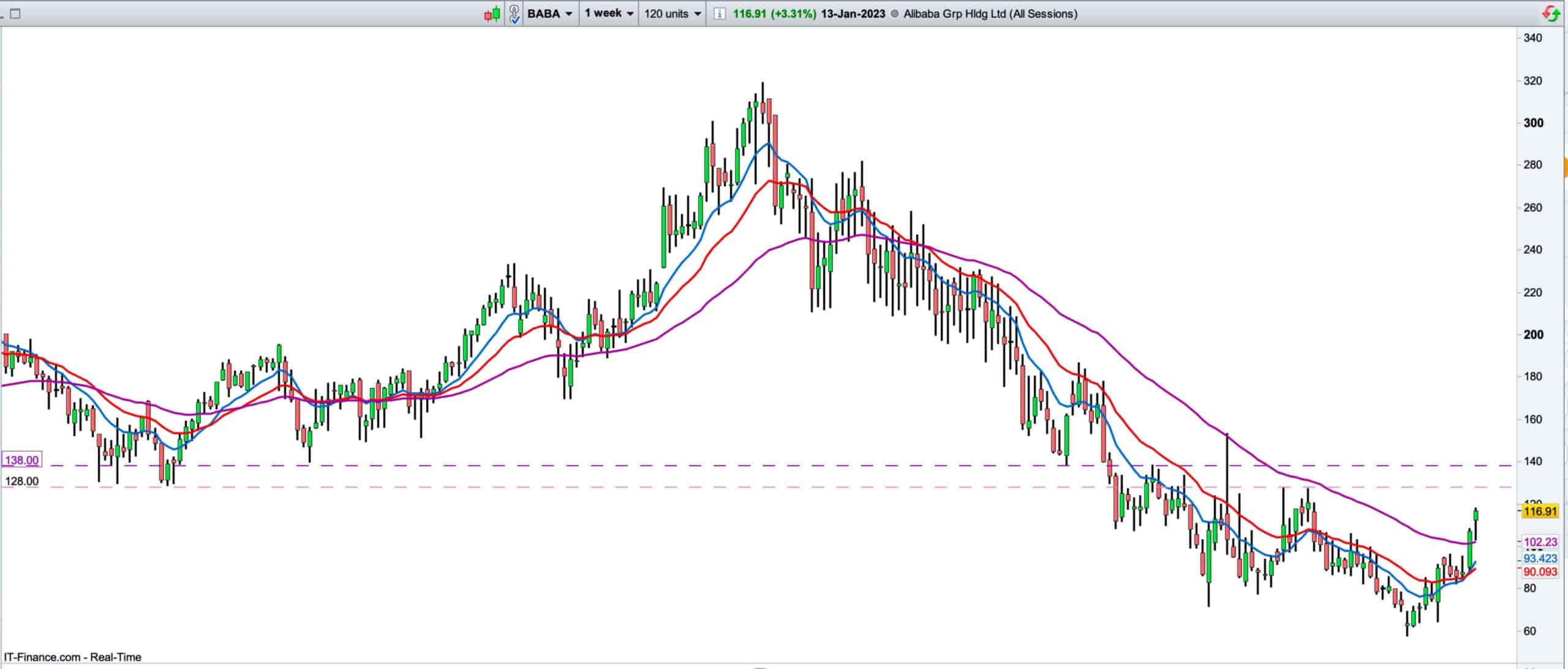The image size is (1568, 669).
Task: Open the 120 units dropdown
Action: 672,13
